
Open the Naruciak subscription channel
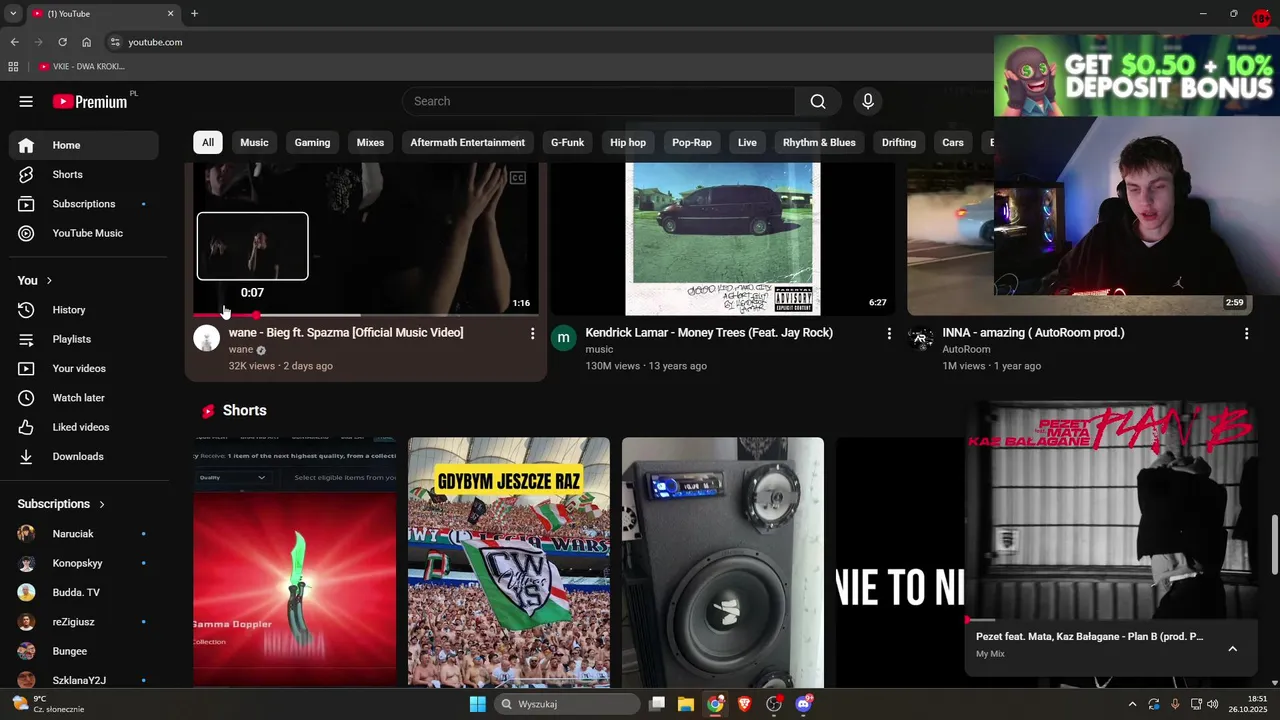point(84,534)
